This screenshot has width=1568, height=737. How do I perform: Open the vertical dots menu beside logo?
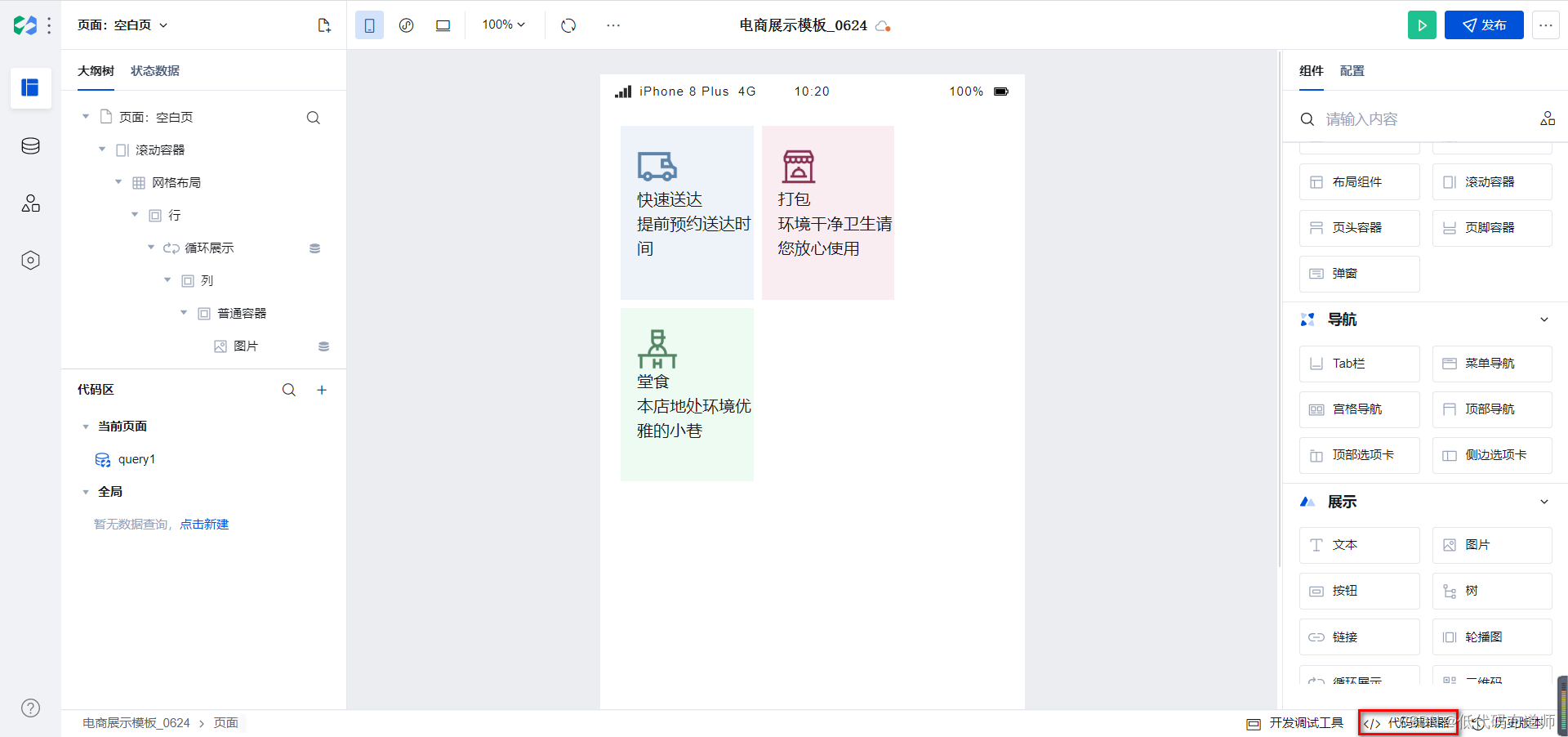tap(50, 25)
